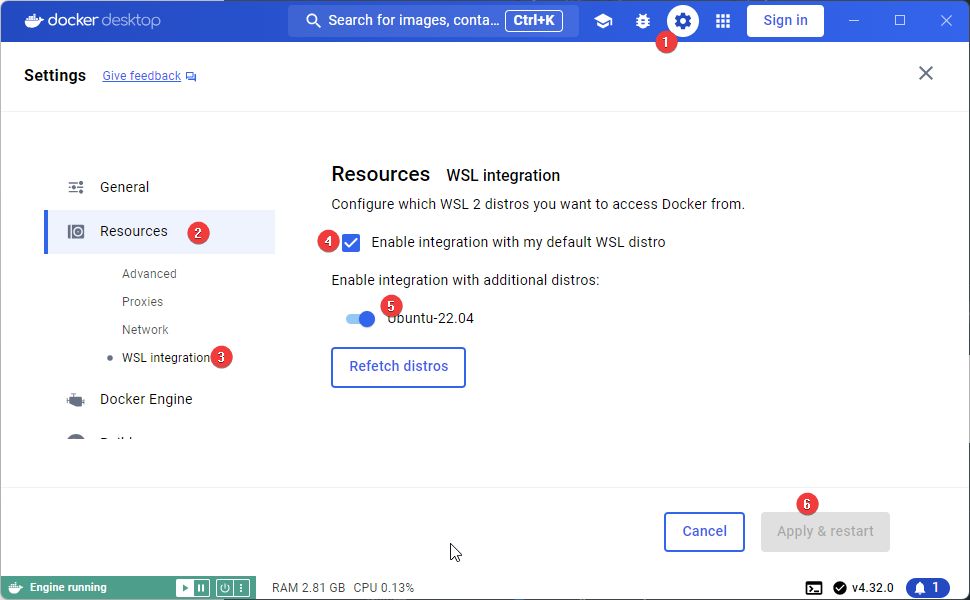Click the v4.32.0 version label

tap(872, 588)
